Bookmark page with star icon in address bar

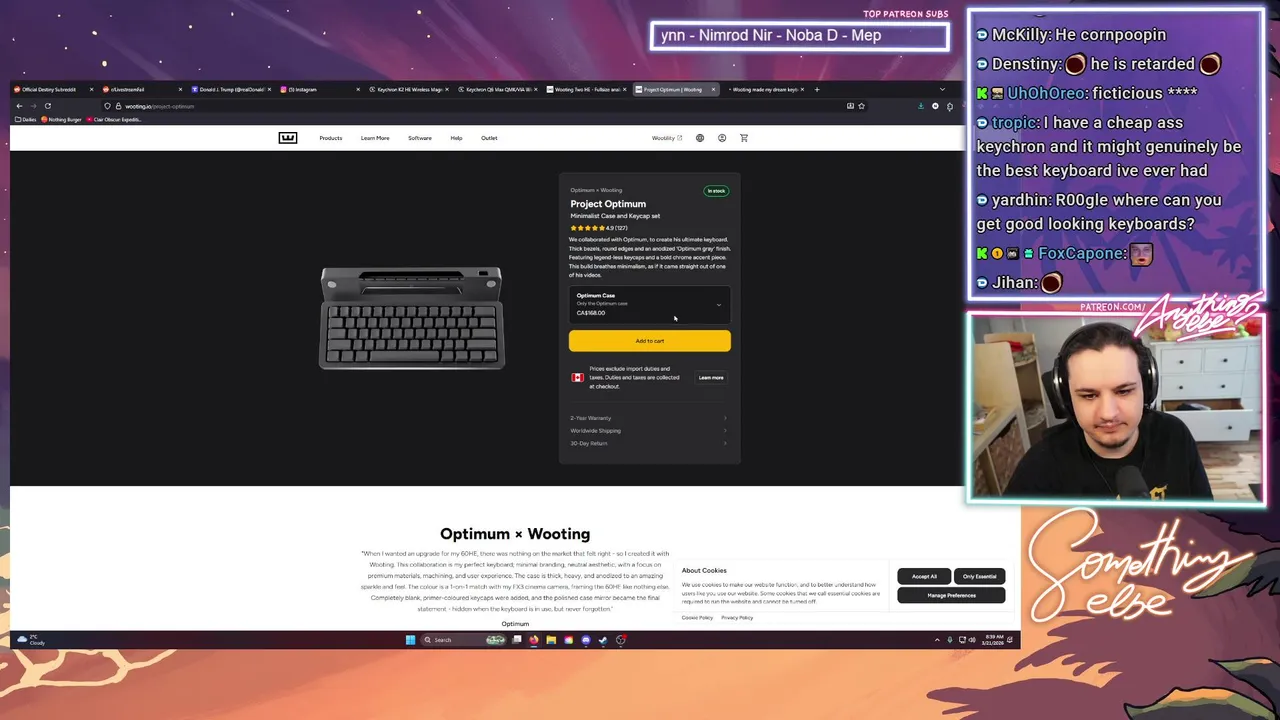861,106
